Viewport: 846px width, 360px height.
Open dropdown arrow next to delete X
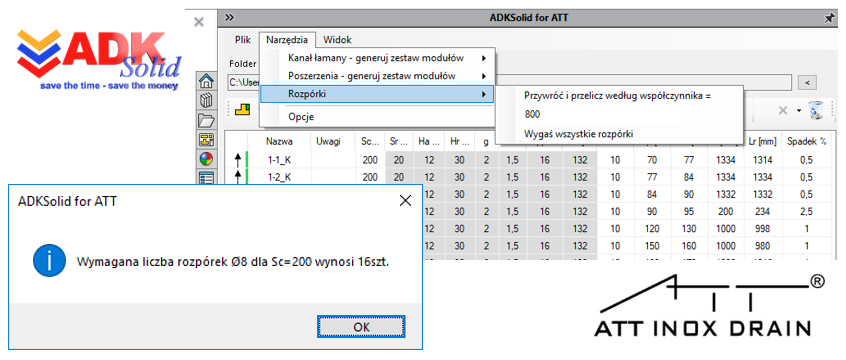point(798,111)
